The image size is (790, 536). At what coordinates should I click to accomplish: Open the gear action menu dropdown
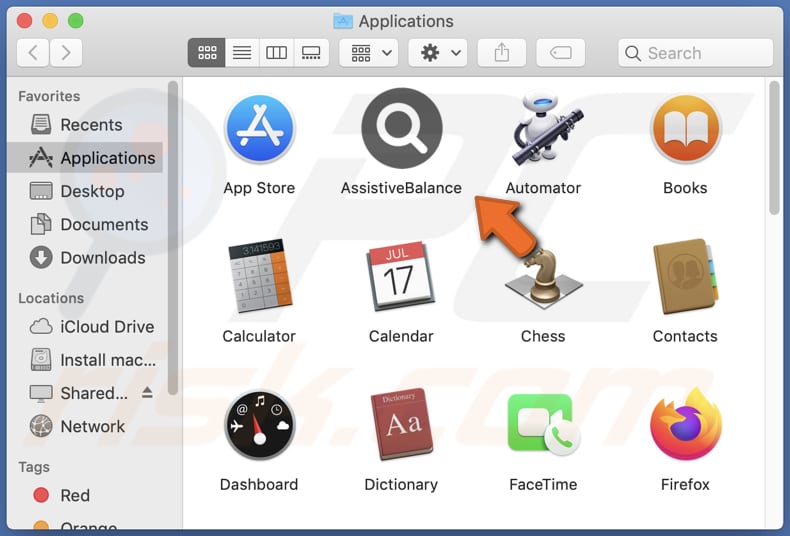coord(438,52)
